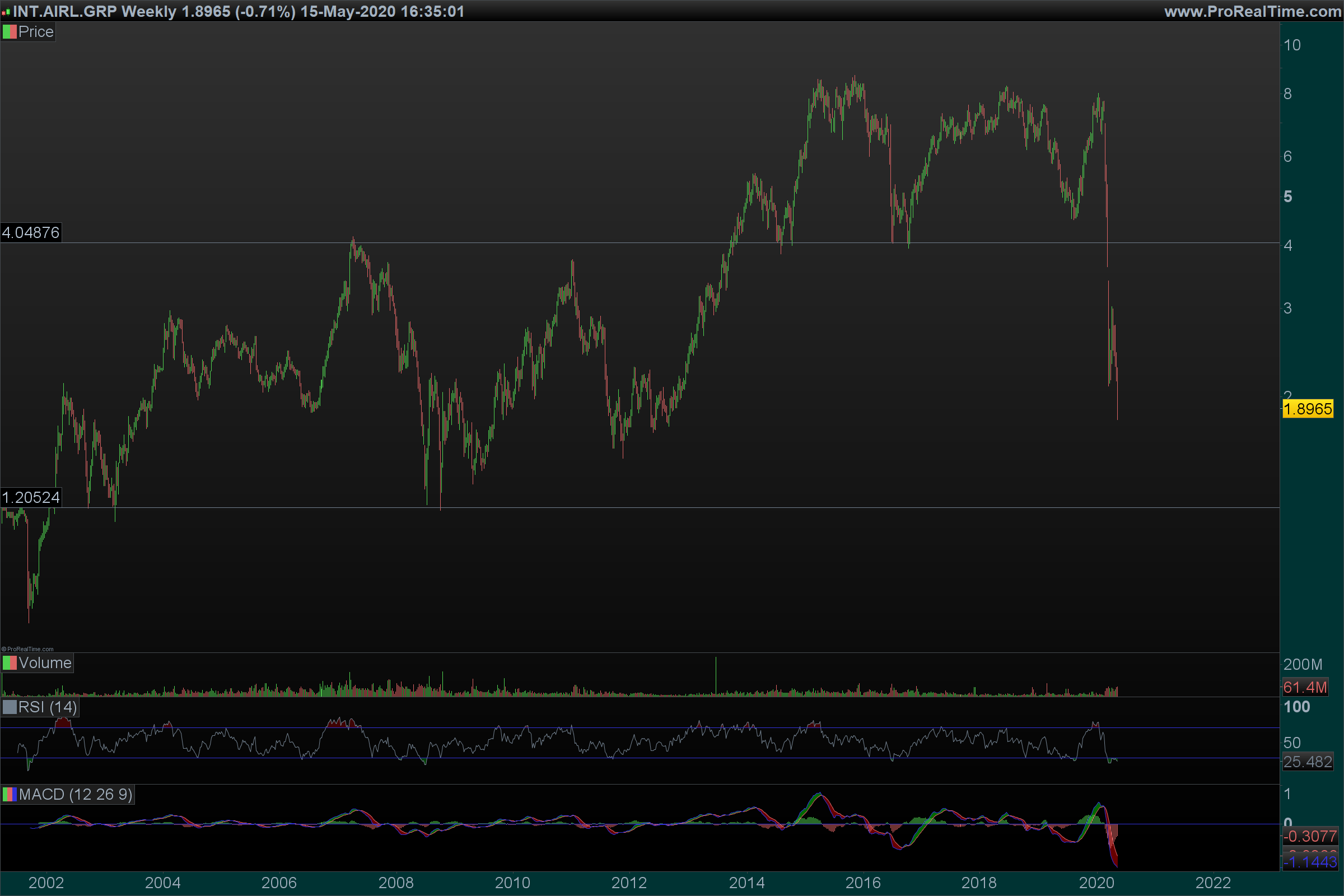Click the -1.1443 MACD line value
Image resolution: width=1344 pixels, height=896 pixels.
[x=1309, y=862]
